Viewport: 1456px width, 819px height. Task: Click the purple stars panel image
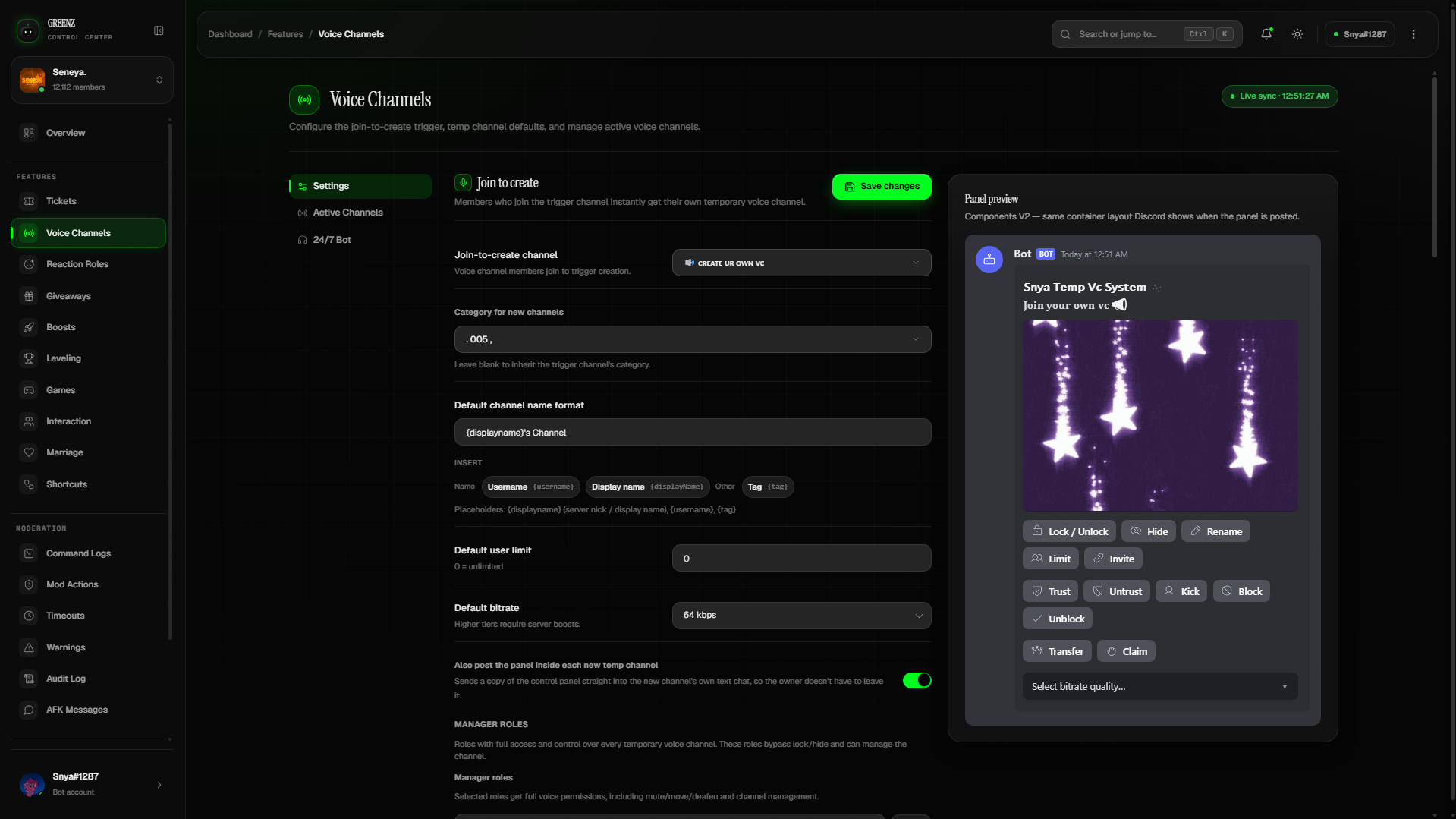click(x=1160, y=415)
